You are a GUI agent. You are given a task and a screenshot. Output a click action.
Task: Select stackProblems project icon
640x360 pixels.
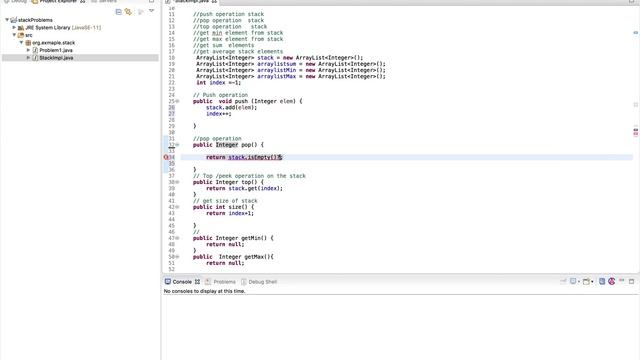13,20
